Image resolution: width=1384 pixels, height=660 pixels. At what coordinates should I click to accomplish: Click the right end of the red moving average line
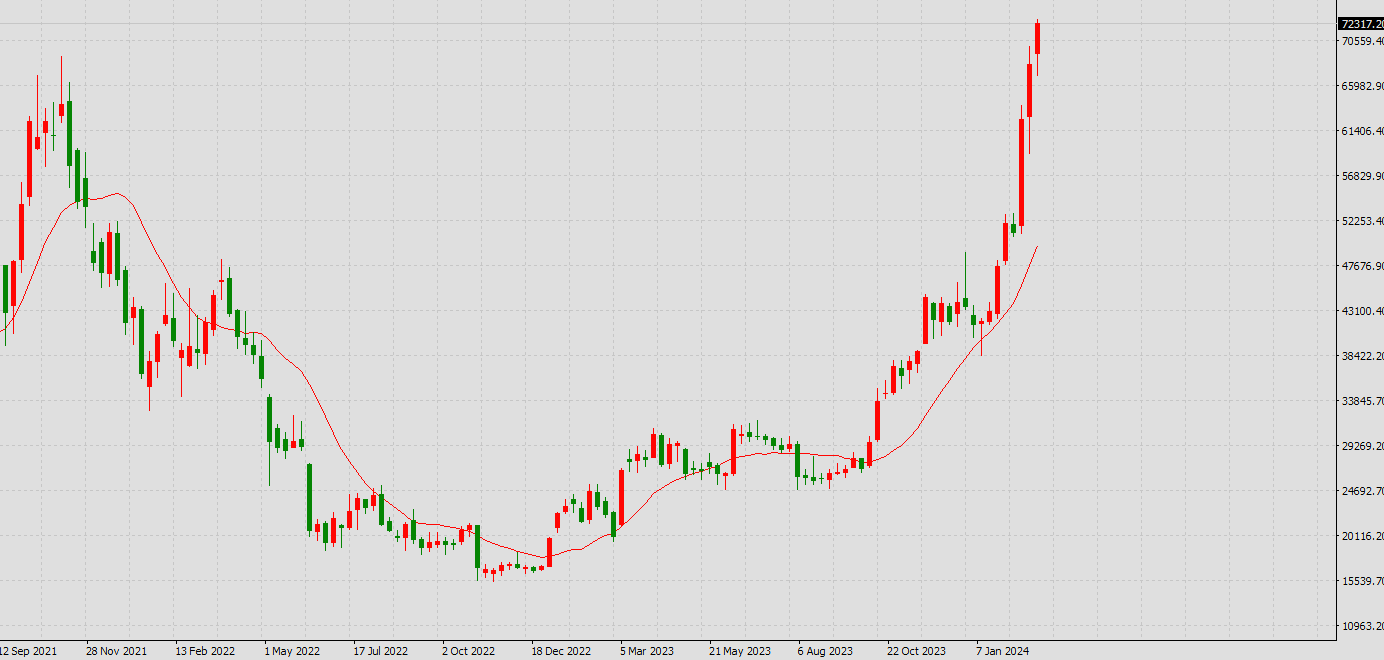pyautogui.click(x=1037, y=246)
